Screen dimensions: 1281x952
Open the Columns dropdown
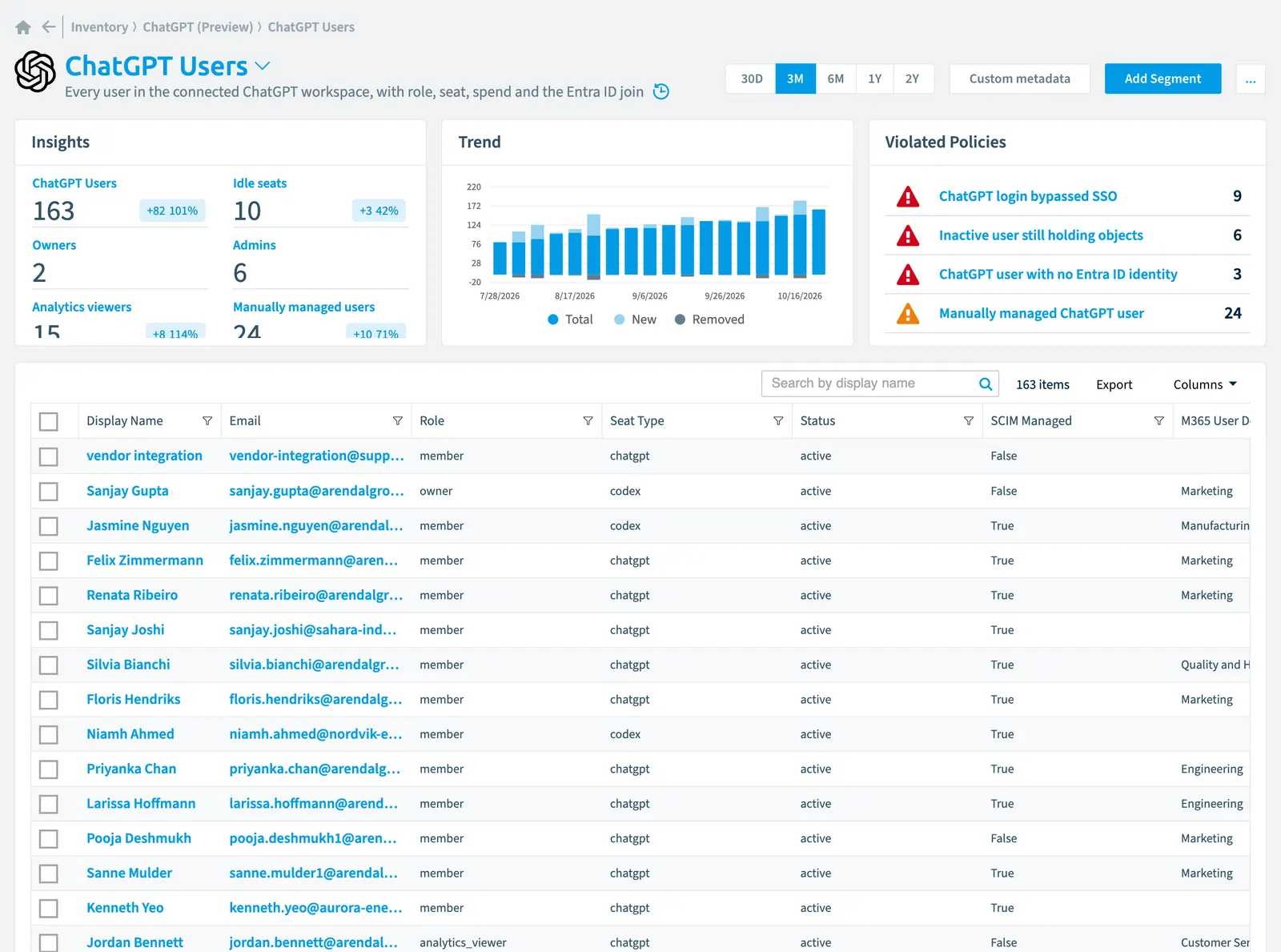click(x=1205, y=384)
